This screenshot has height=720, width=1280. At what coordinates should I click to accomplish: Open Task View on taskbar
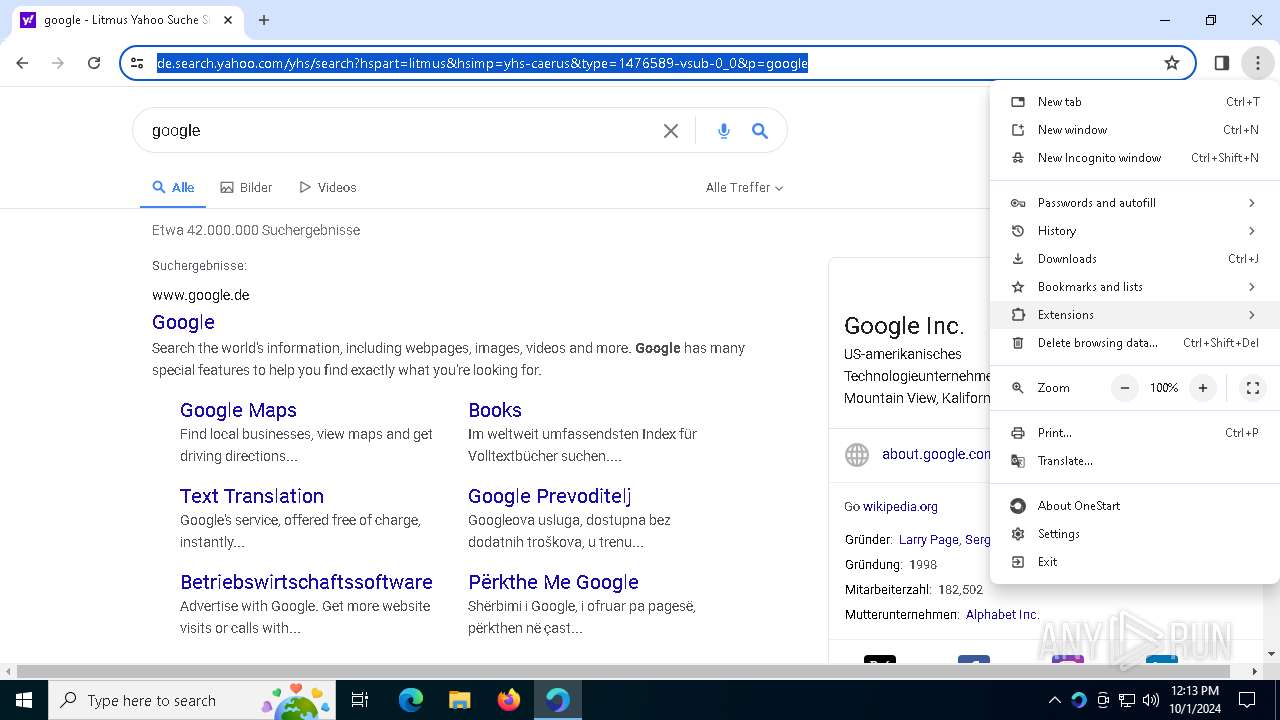coord(360,700)
